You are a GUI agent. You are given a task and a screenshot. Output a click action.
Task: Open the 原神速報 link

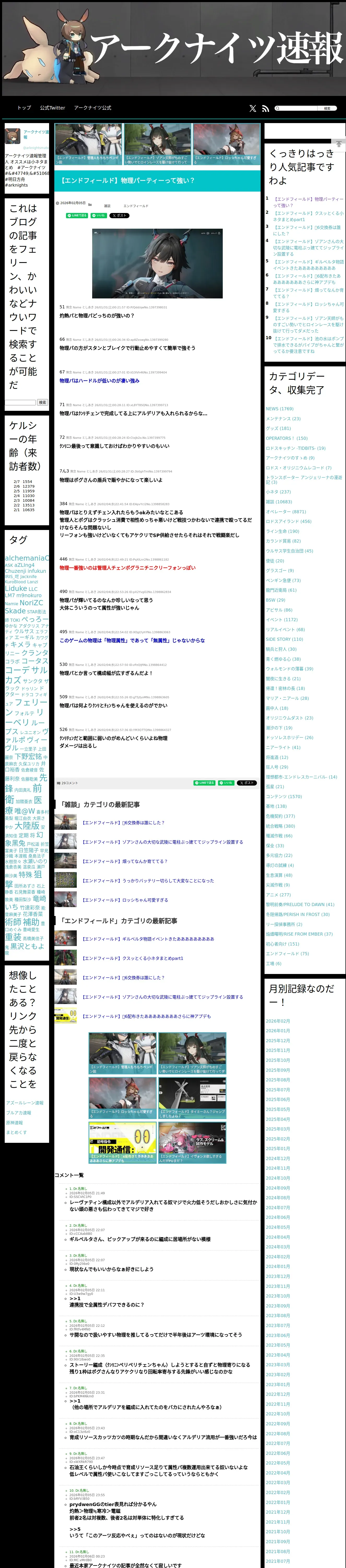tap(15, 1122)
